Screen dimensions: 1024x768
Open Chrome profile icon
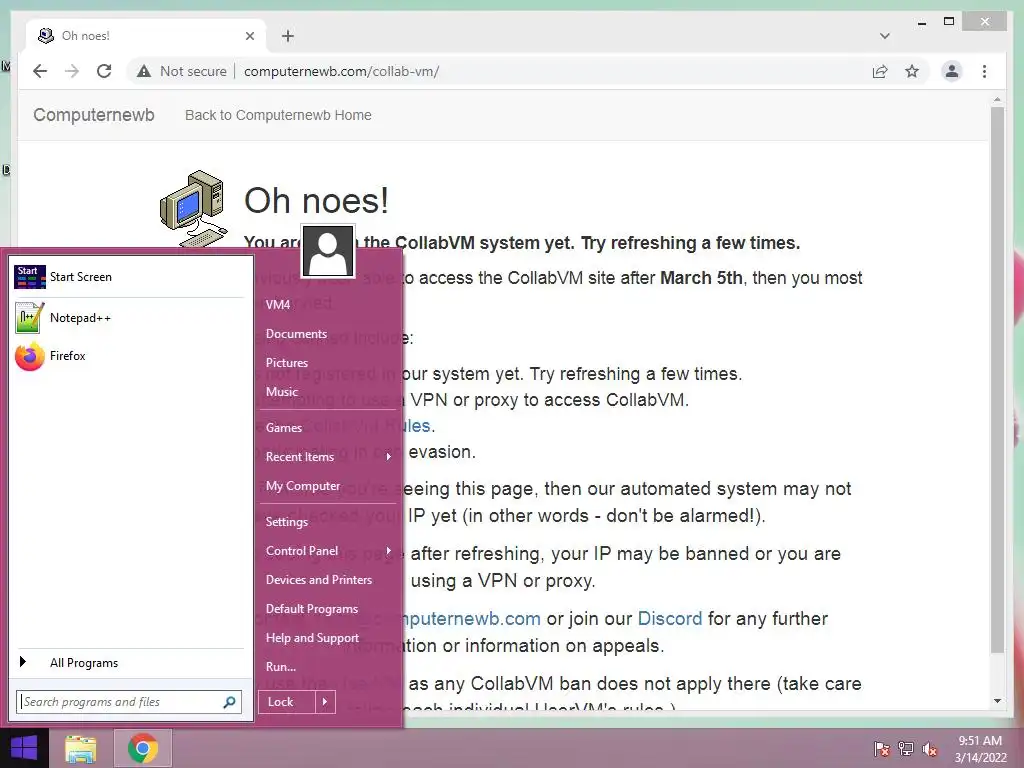click(952, 71)
